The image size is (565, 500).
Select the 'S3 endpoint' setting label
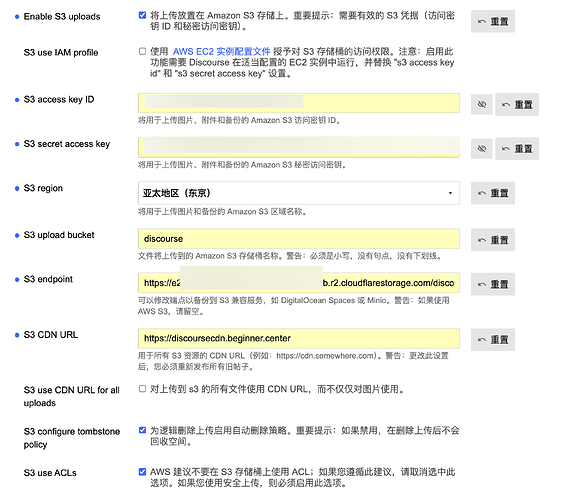coord(48,279)
